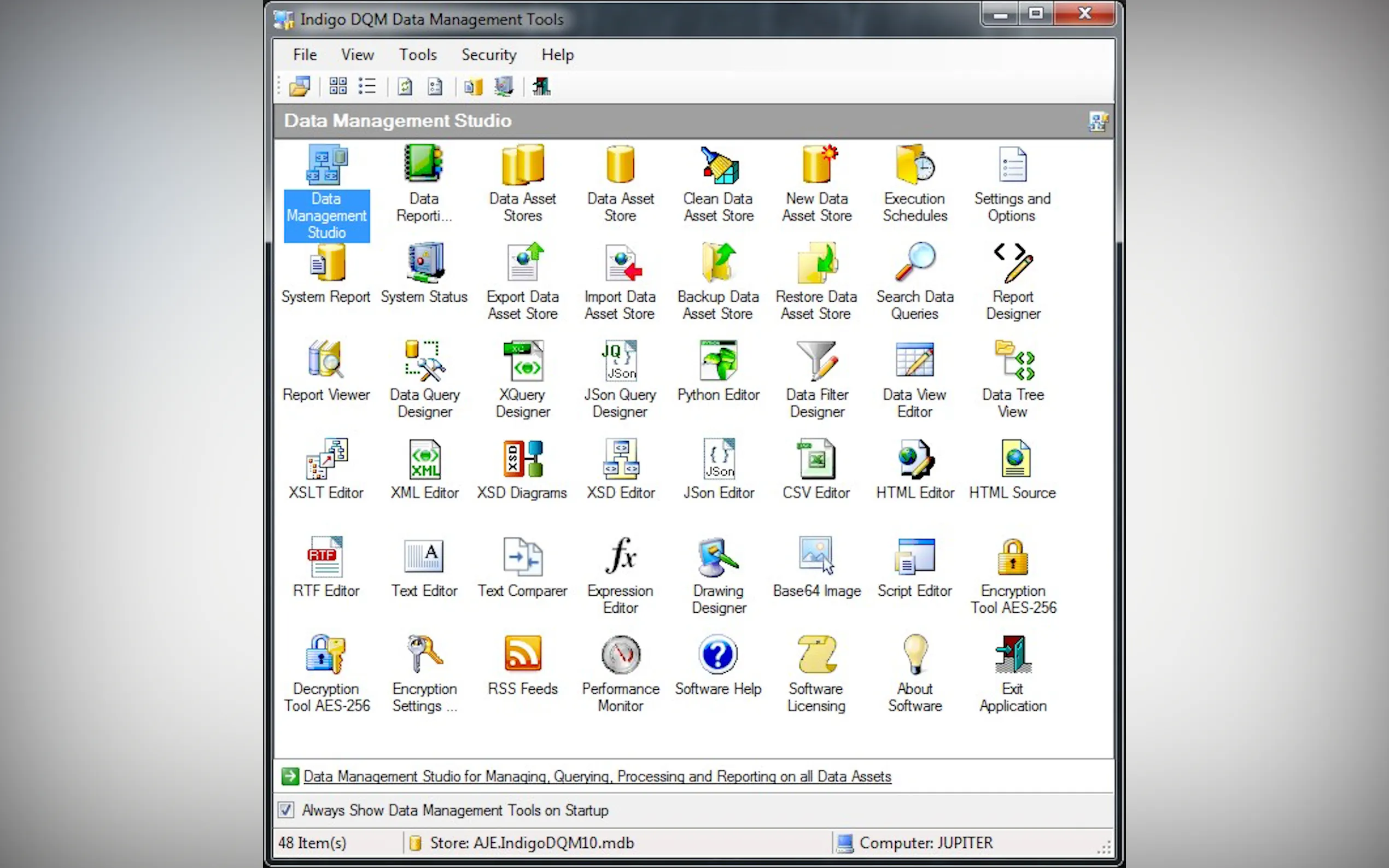Click the Data Management Studio description link

pos(597,776)
